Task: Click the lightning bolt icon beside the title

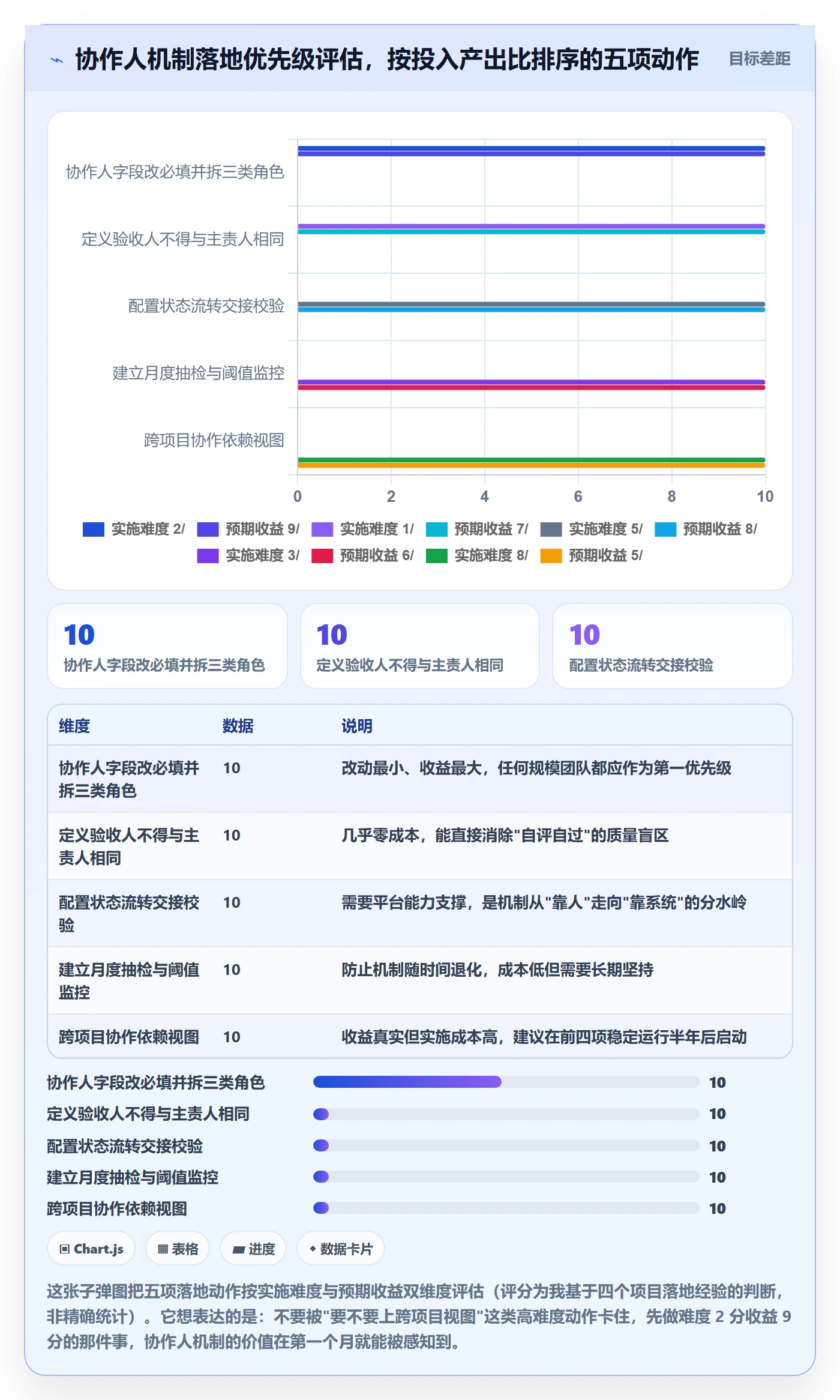Action: (57, 60)
